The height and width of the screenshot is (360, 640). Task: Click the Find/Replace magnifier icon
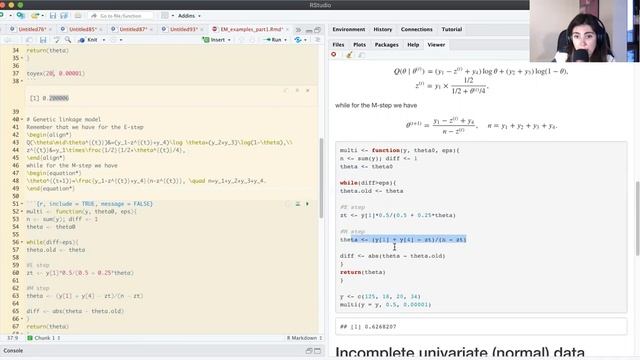(x=68, y=40)
